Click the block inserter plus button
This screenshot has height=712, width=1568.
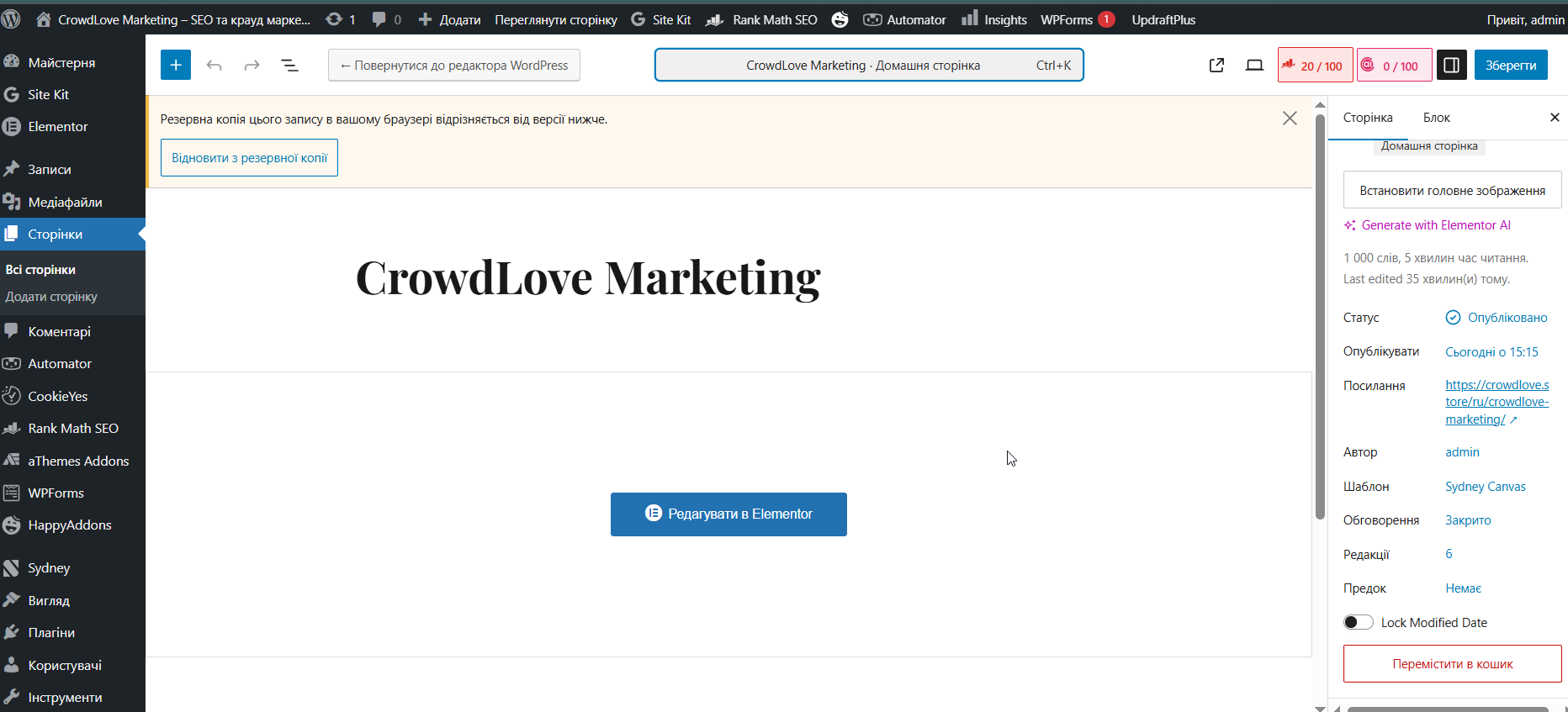[176, 65]
